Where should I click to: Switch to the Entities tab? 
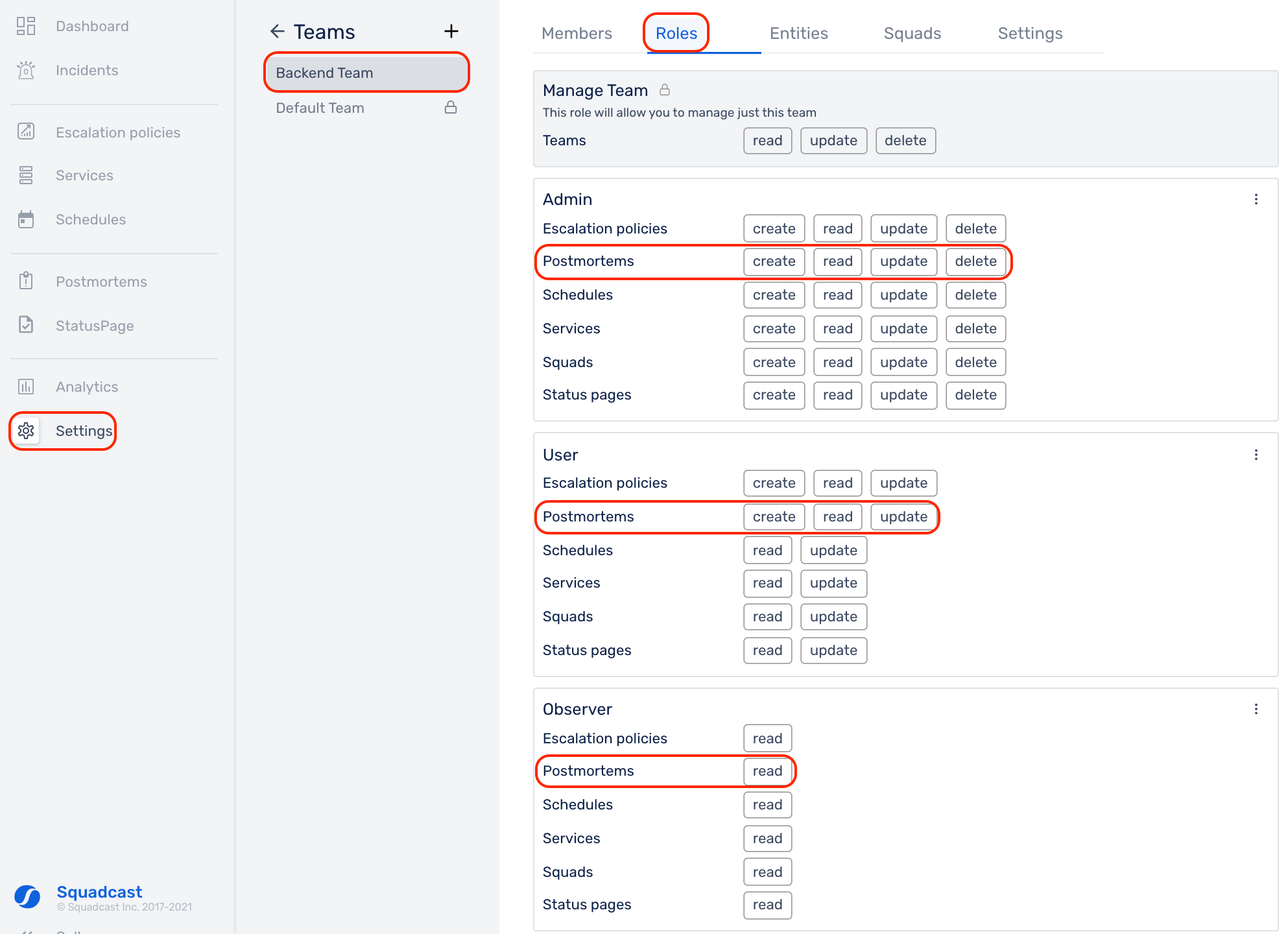pyautogui.click(x=799, y=33)
